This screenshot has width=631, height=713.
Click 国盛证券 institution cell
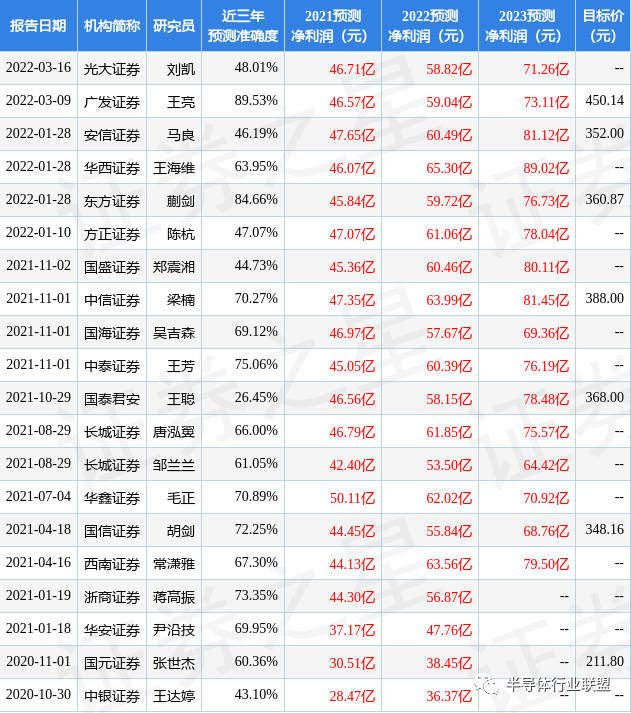coord(112,267)
